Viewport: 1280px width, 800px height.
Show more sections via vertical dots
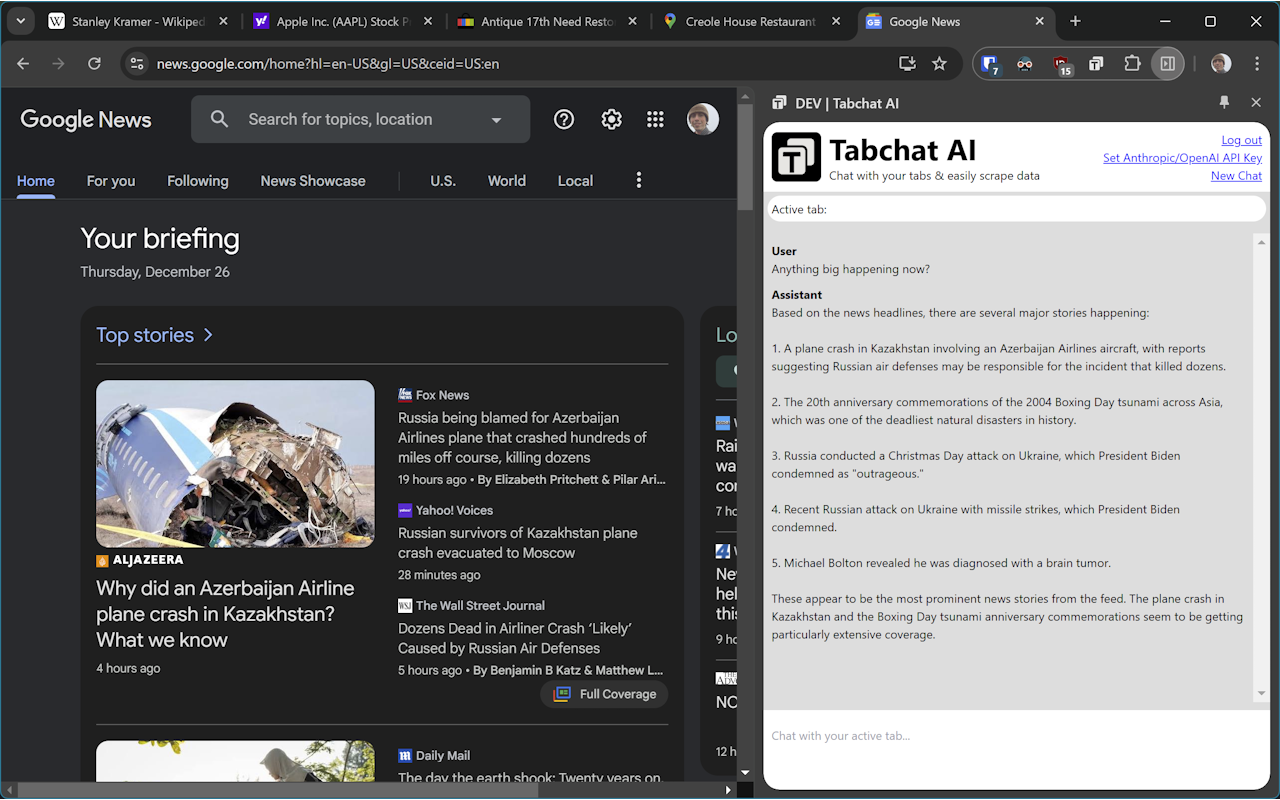(639, 180)
